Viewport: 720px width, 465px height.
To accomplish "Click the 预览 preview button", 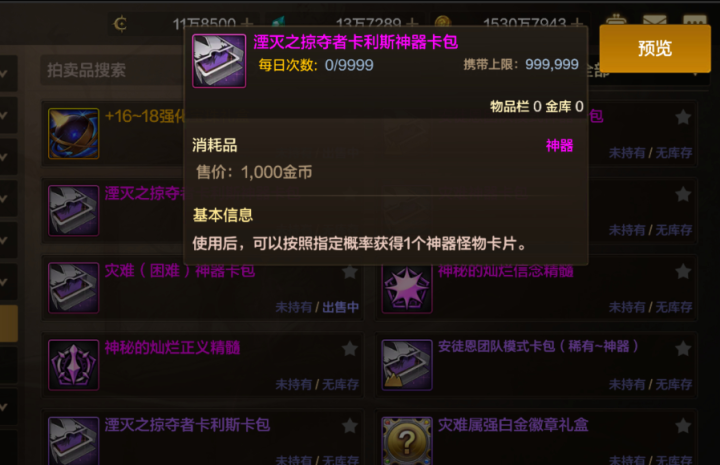I will 655,48.
